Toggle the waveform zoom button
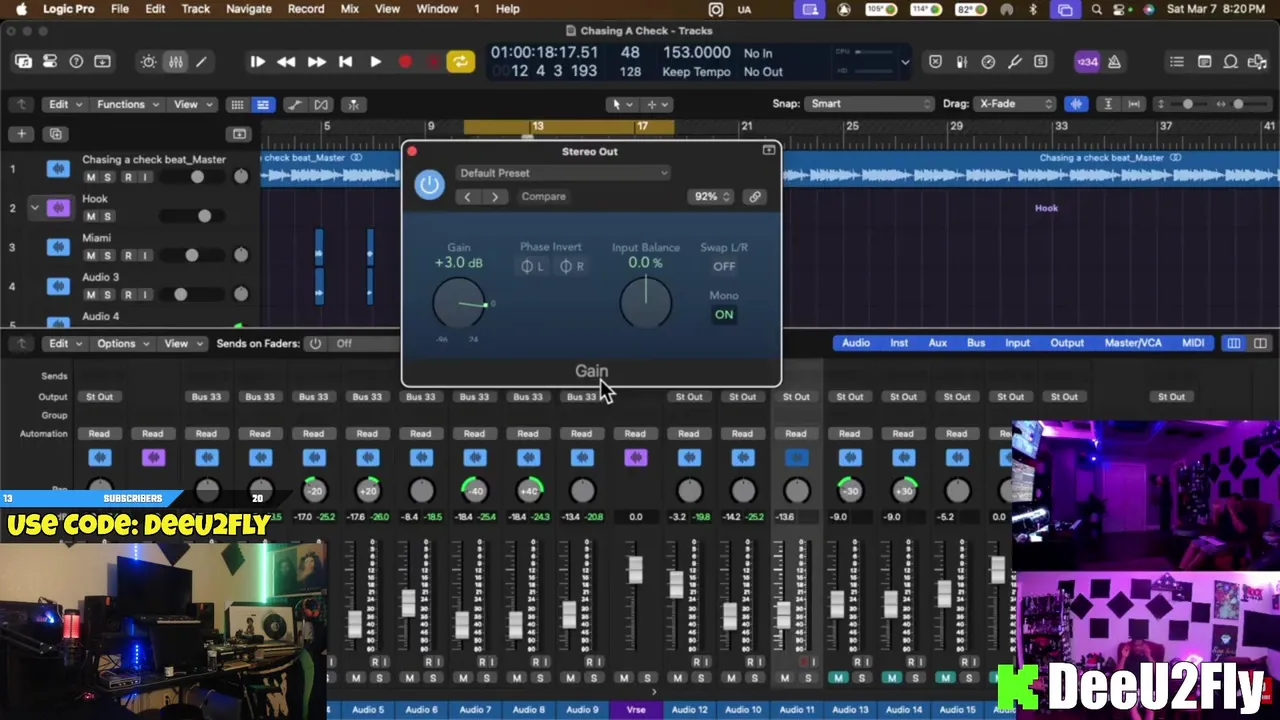 pyautogui.click(x=1076, y=104)
